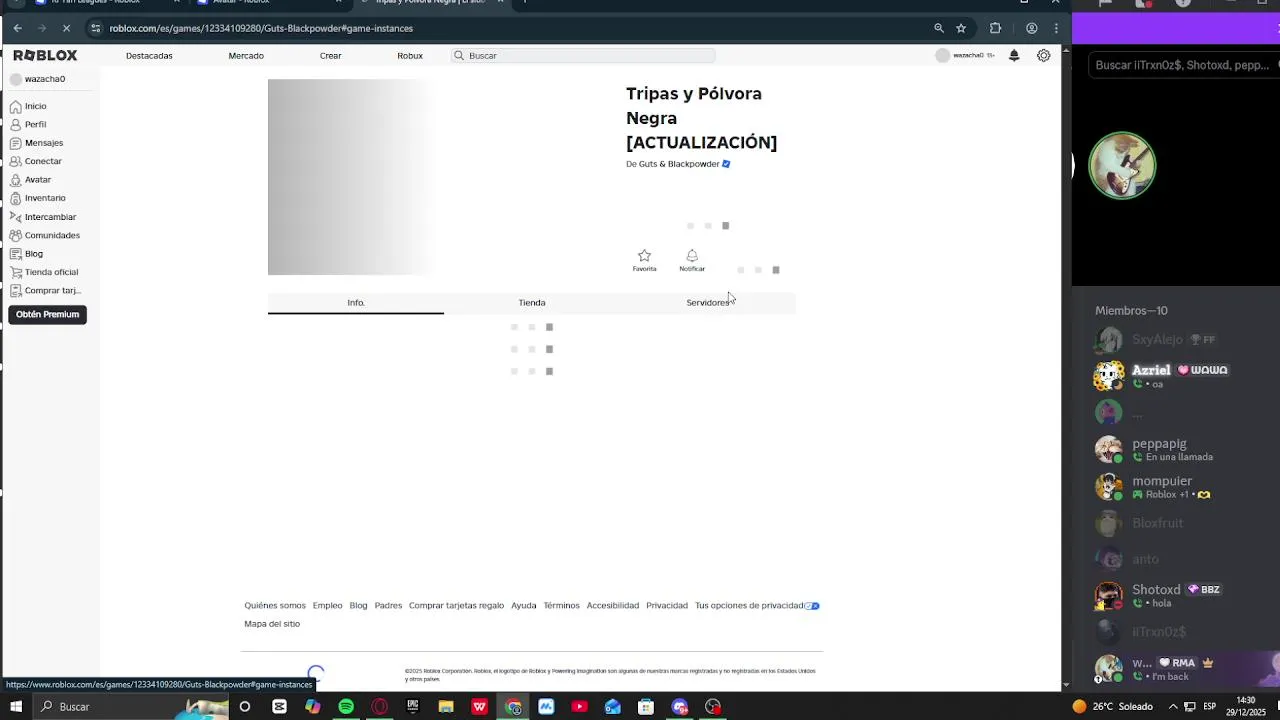Click the Windows Start button
Image resolution: width=1280 pixels, height=720 pixels.
click(x=16, y=707)
